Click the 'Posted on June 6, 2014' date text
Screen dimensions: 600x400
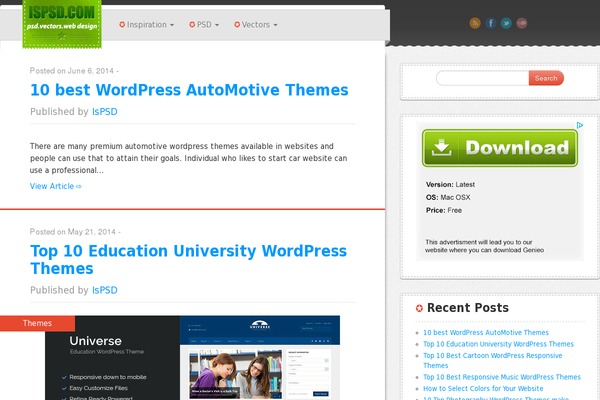click(x=74, y=71)
